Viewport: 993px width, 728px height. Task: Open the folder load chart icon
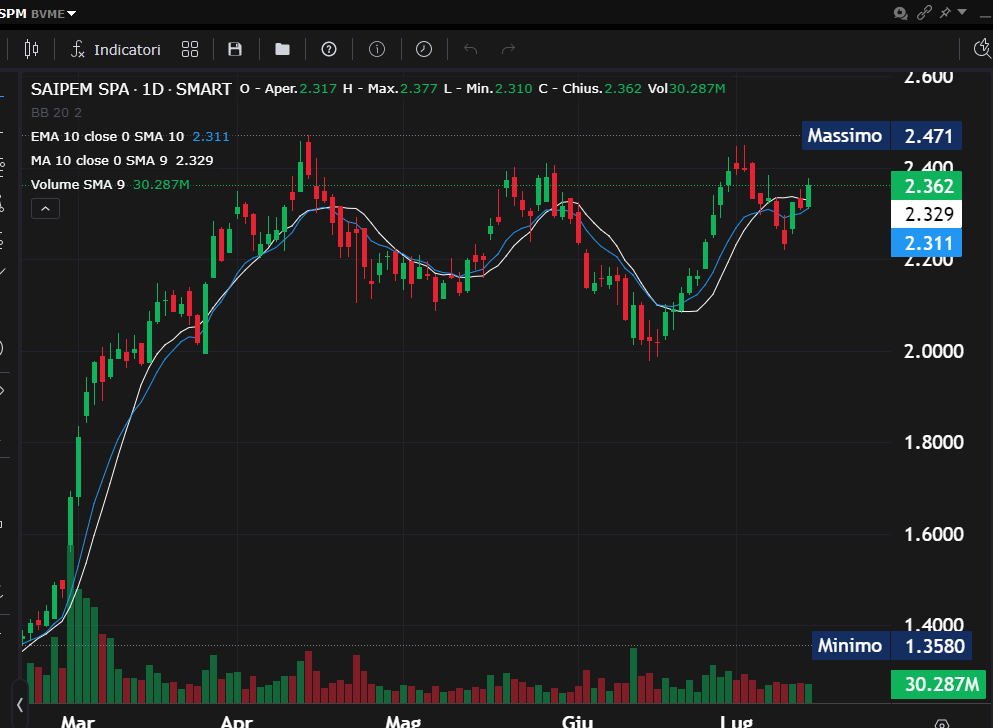(x=282, y=49)
